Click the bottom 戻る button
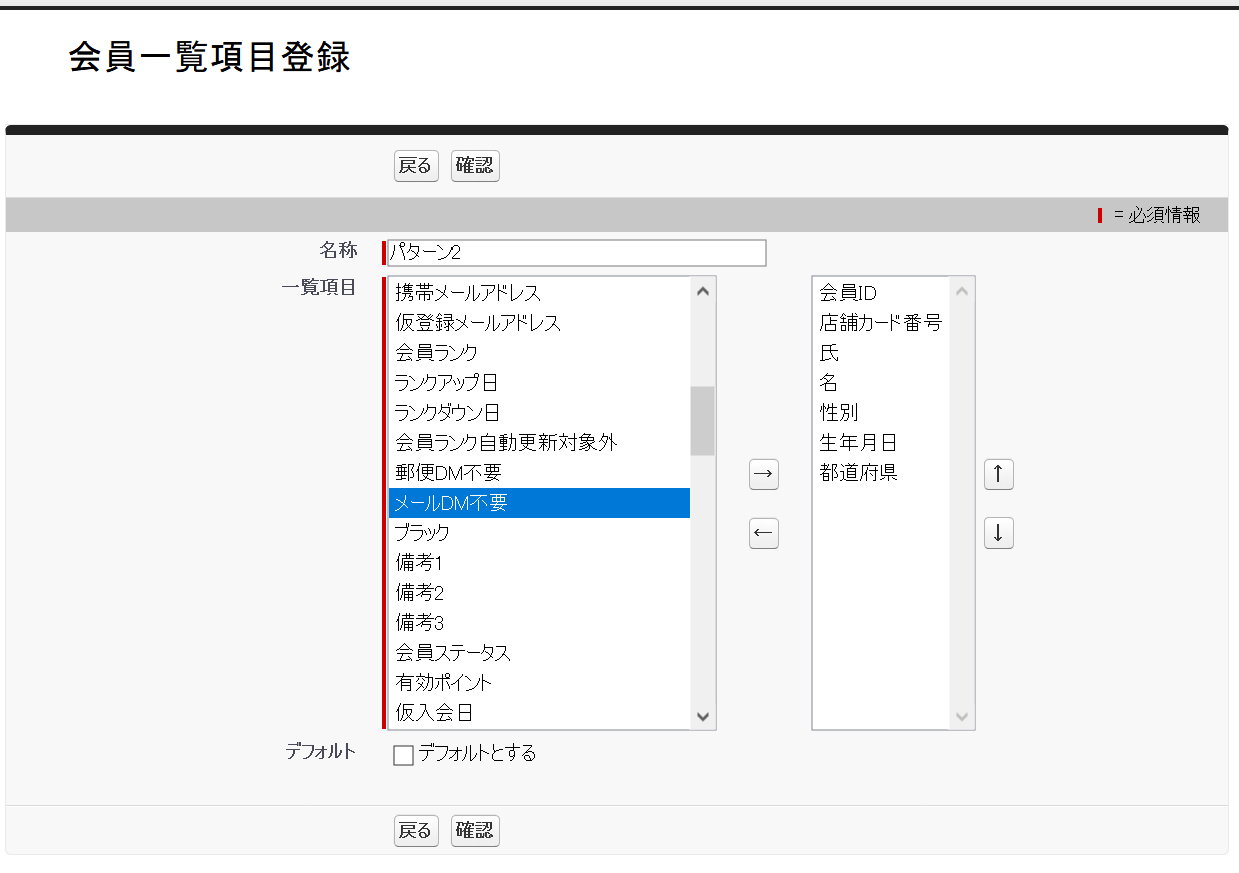 [415, 830]
